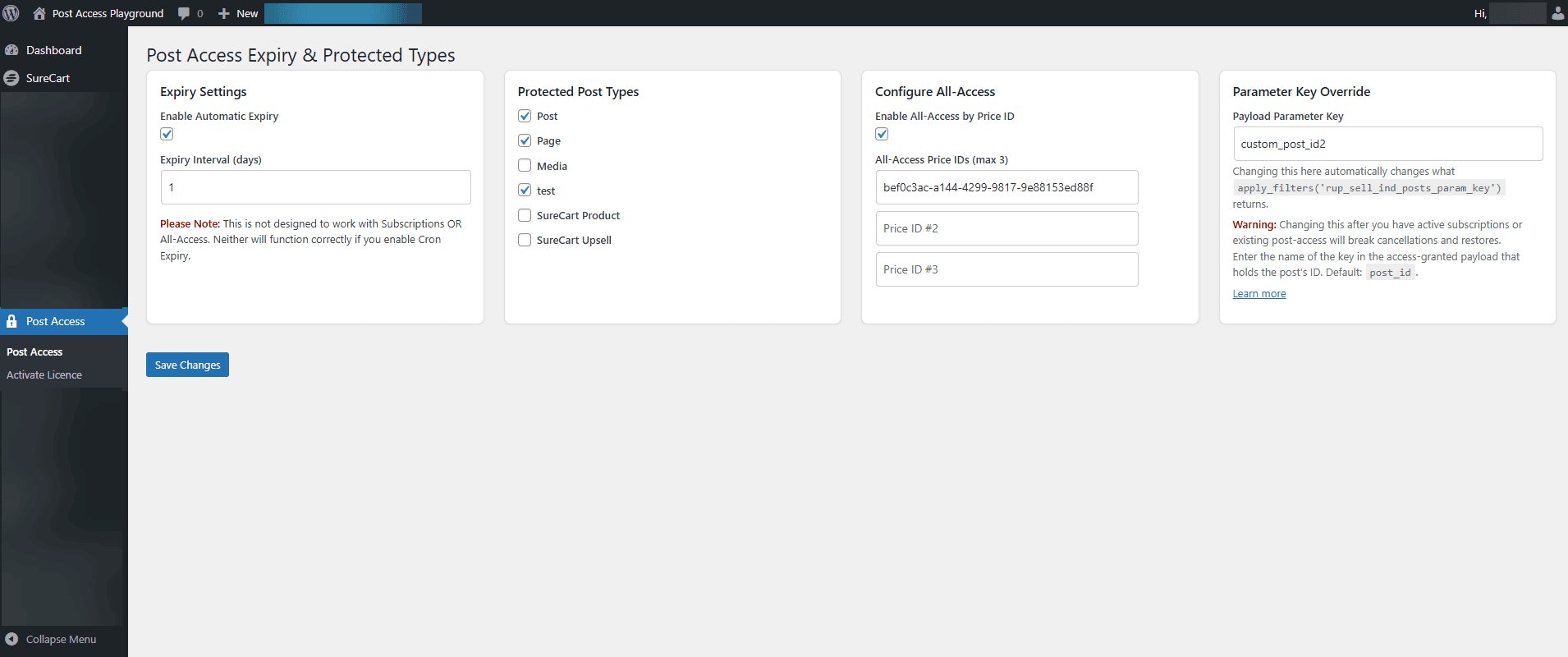The height and width of the screenshot is (657, 1568).
Task: Click the Post Access lock icon
Action: [11, 321]
